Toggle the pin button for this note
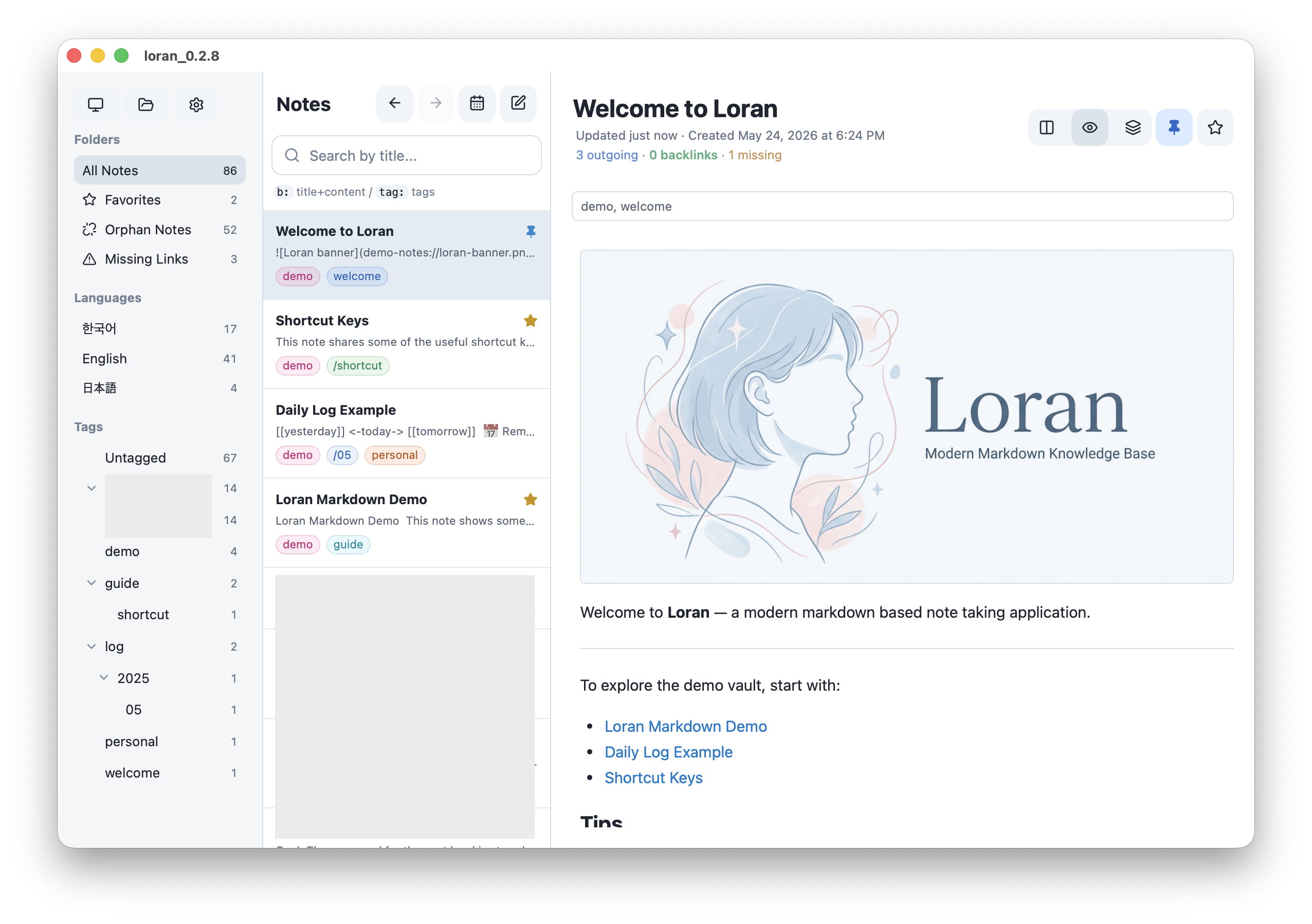Image resolution: width=1312 pixels, height=924 pixels. pos(1174,127)
